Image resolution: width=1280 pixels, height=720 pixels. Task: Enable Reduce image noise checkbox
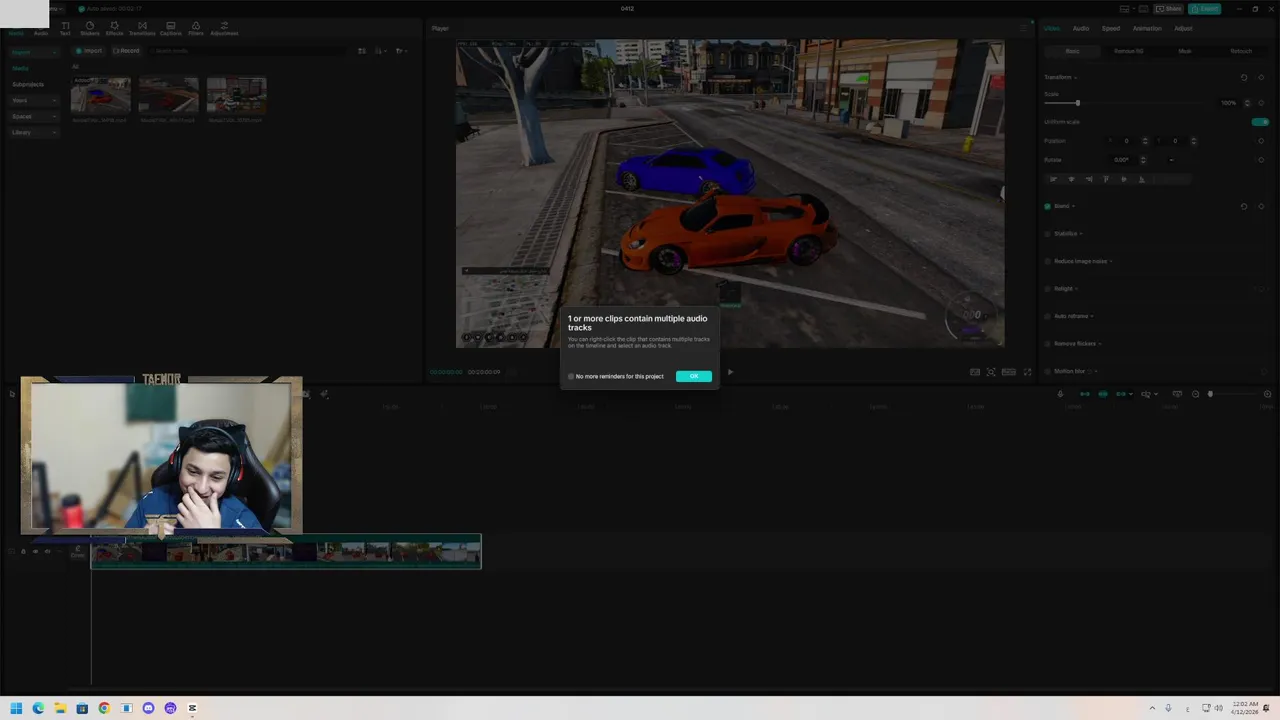(x=1048, y=261)
